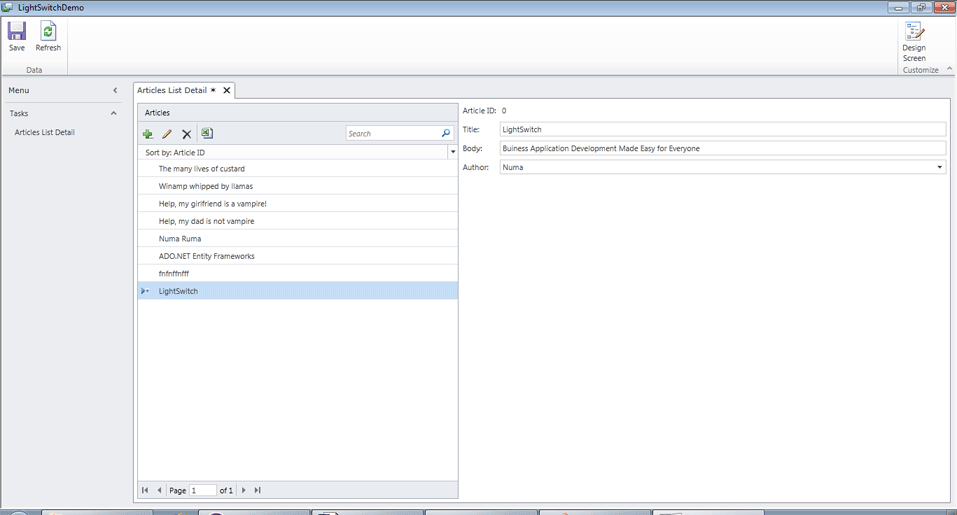Go to first page of articles
Screen dimensions: 957x515
pyautogui.click(x=145, y=490)
